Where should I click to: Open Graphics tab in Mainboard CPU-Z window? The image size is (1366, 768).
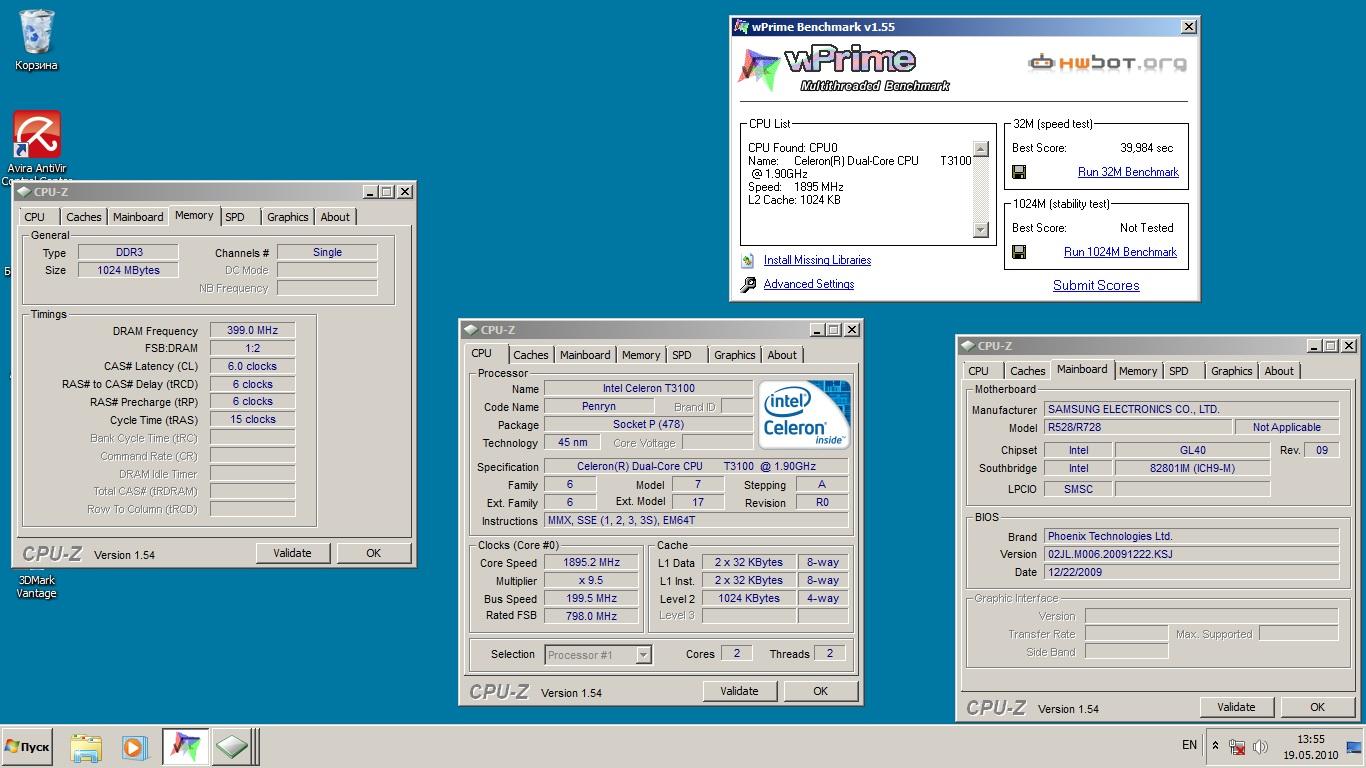pyautogui.click(x=1232, y=371)
